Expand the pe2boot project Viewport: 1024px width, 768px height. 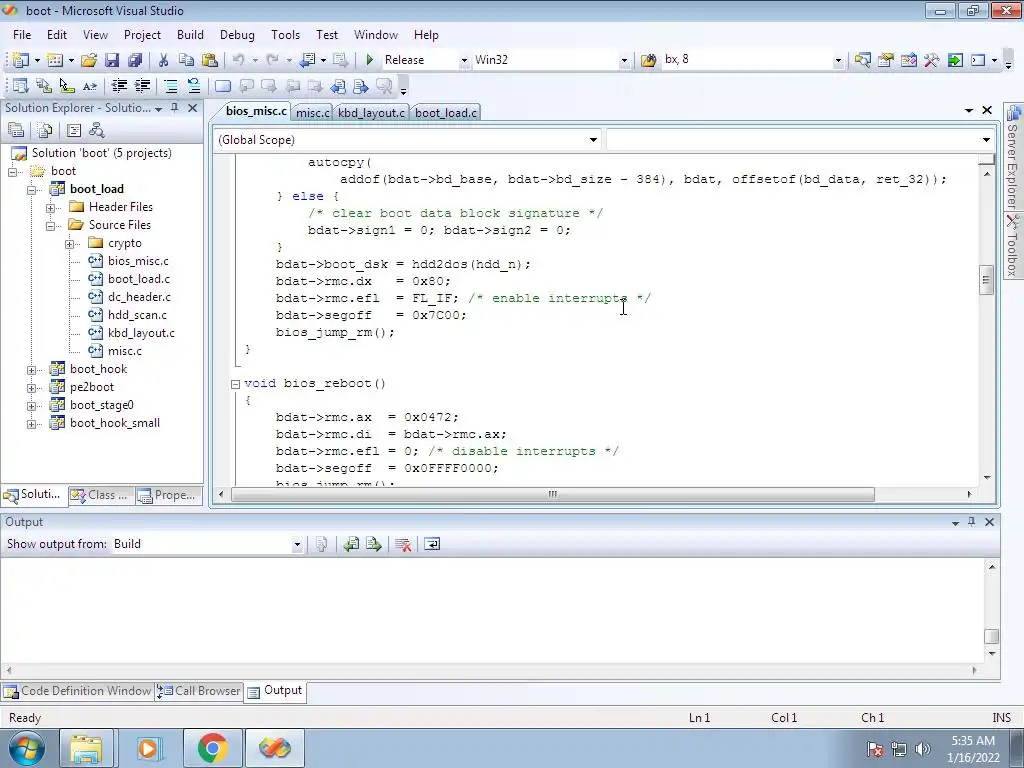click(x=31, y=388)
